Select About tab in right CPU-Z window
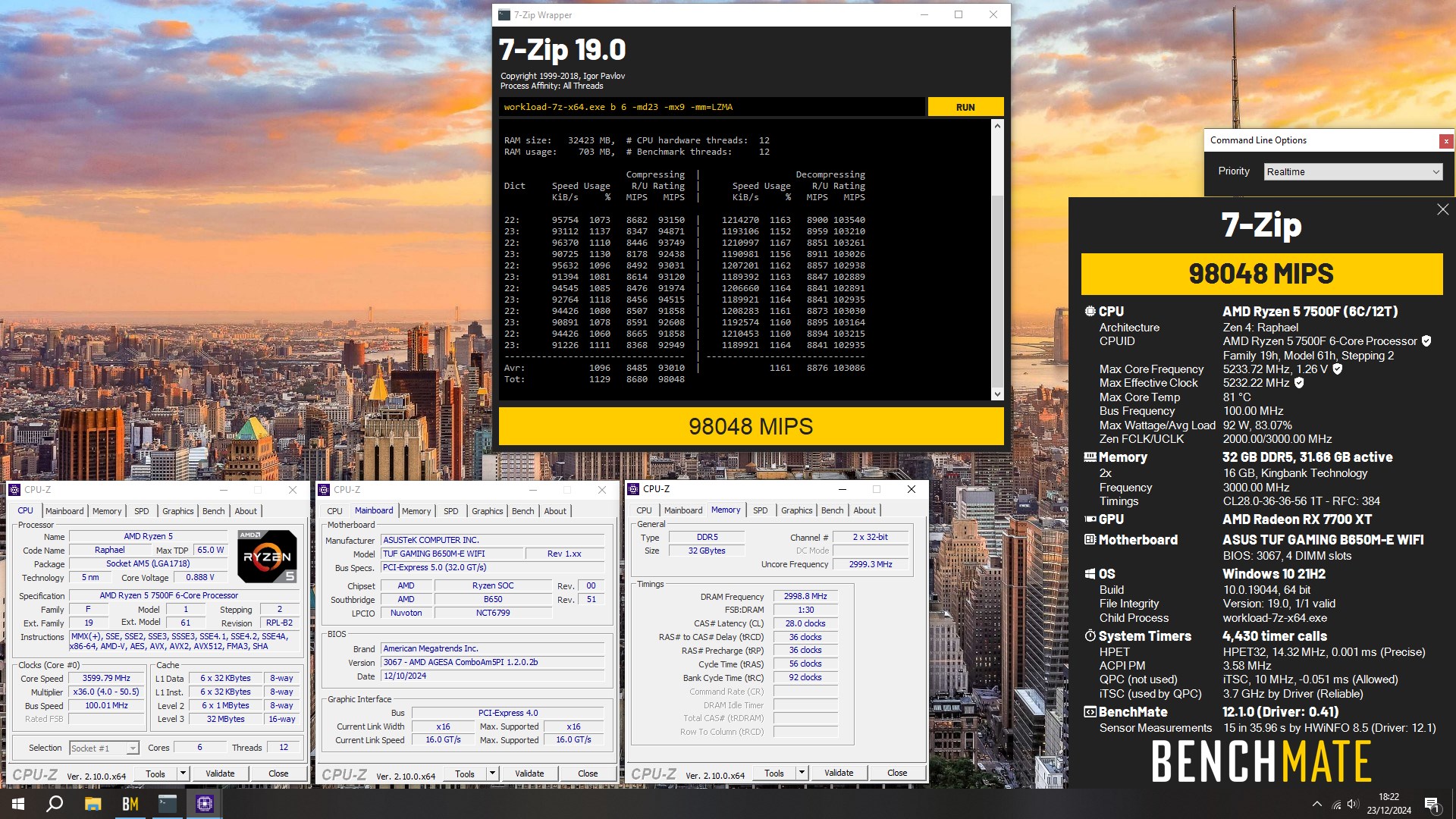Screen dimensions: 1456x819 point(864,510)
